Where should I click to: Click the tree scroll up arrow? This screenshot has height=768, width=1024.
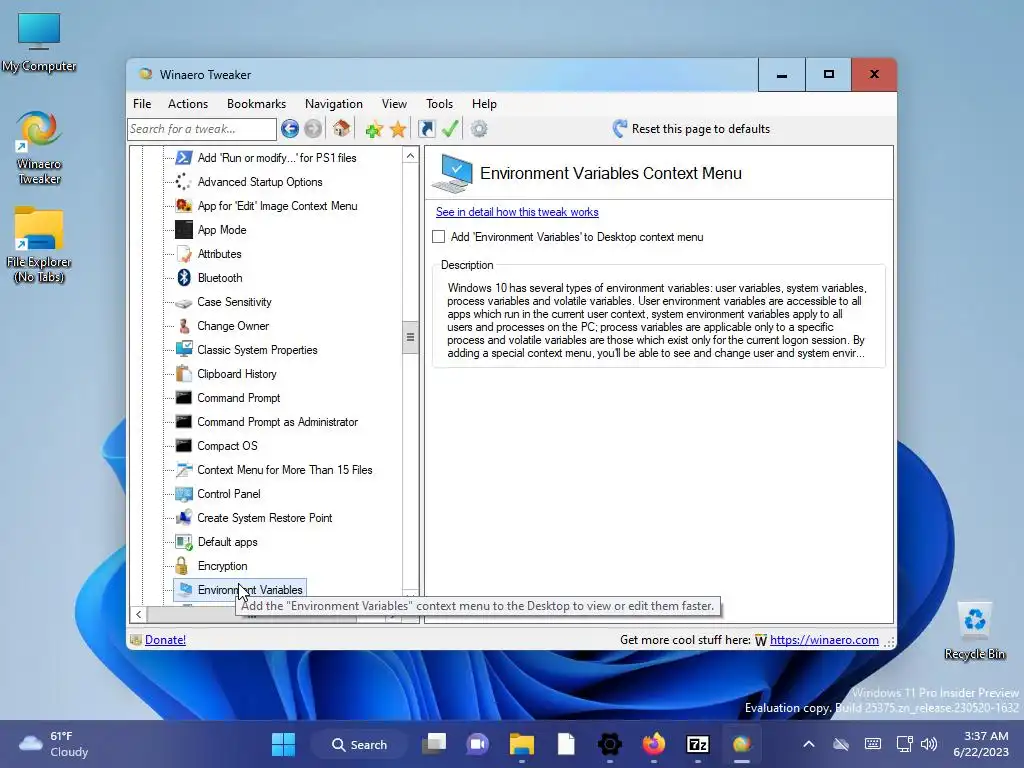point(410,155)
